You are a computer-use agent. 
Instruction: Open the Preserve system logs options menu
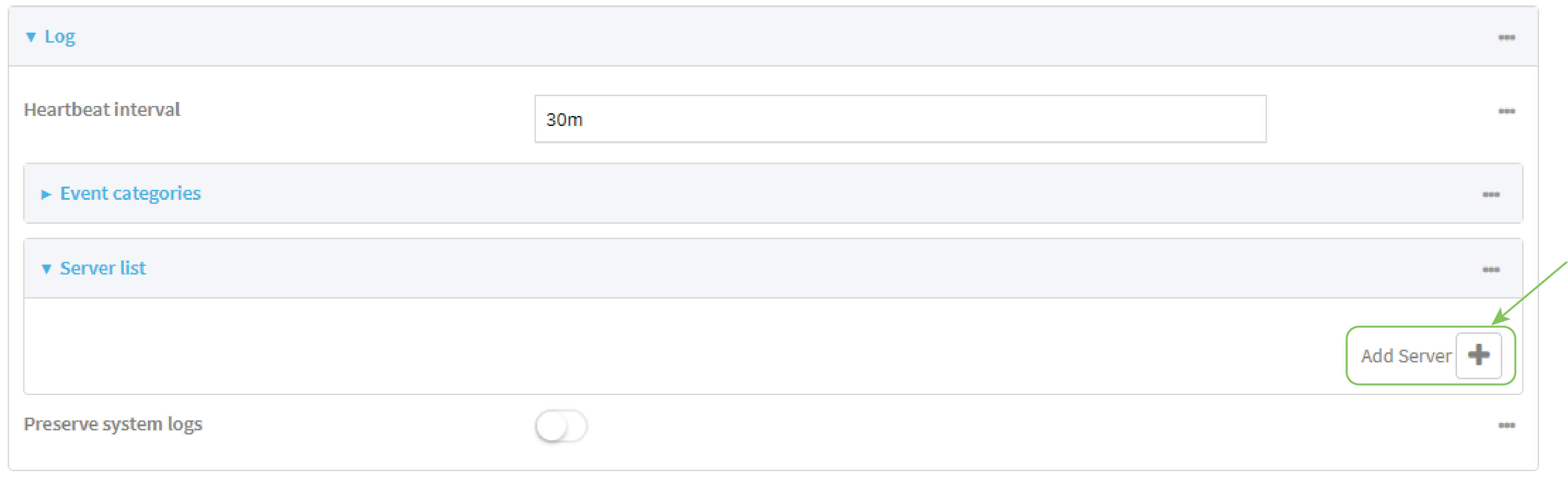point(1506,425)
